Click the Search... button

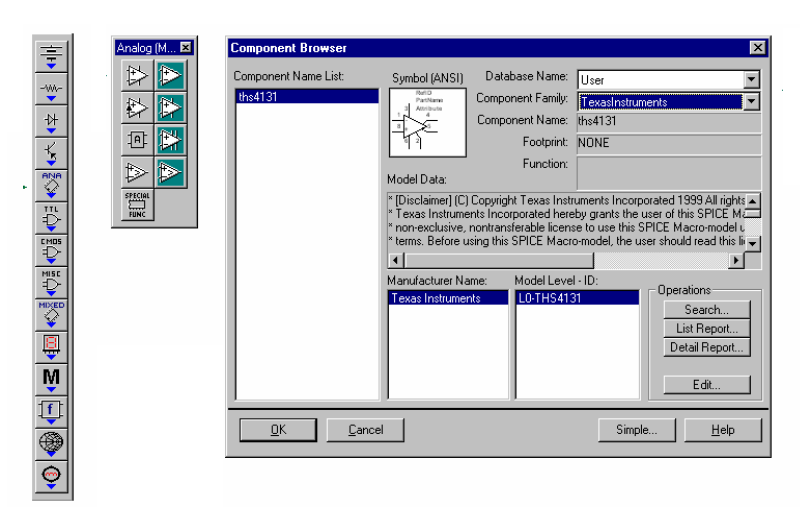(707, 310)
